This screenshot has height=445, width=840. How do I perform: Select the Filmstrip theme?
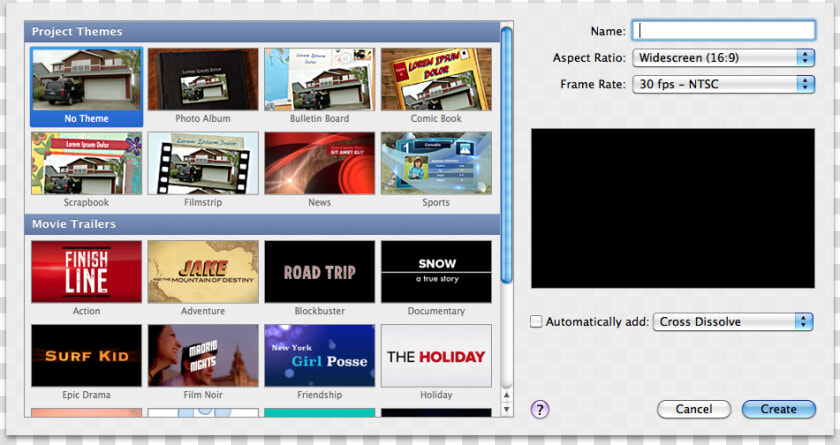point(203,163)
